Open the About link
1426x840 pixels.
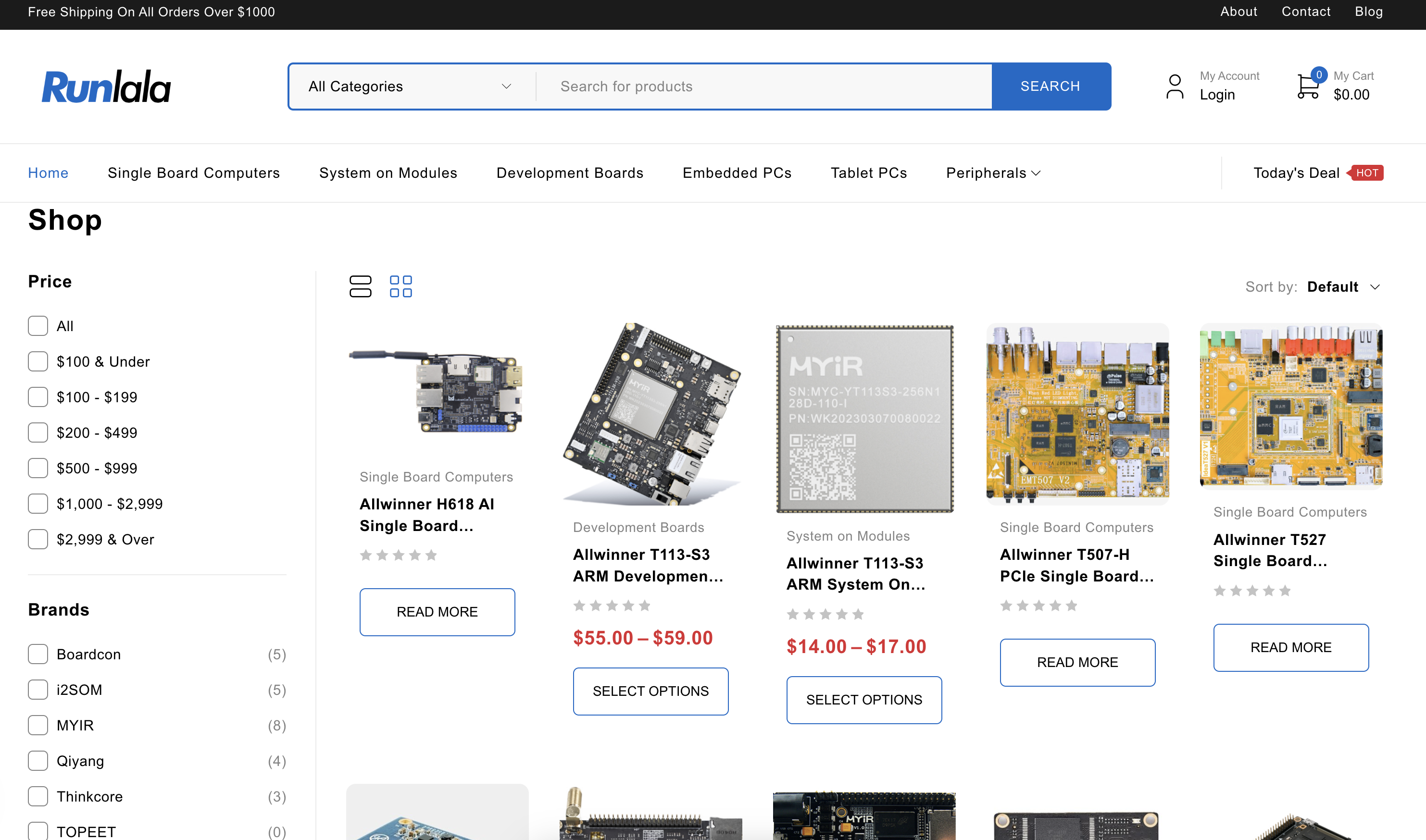point(1238,12)
